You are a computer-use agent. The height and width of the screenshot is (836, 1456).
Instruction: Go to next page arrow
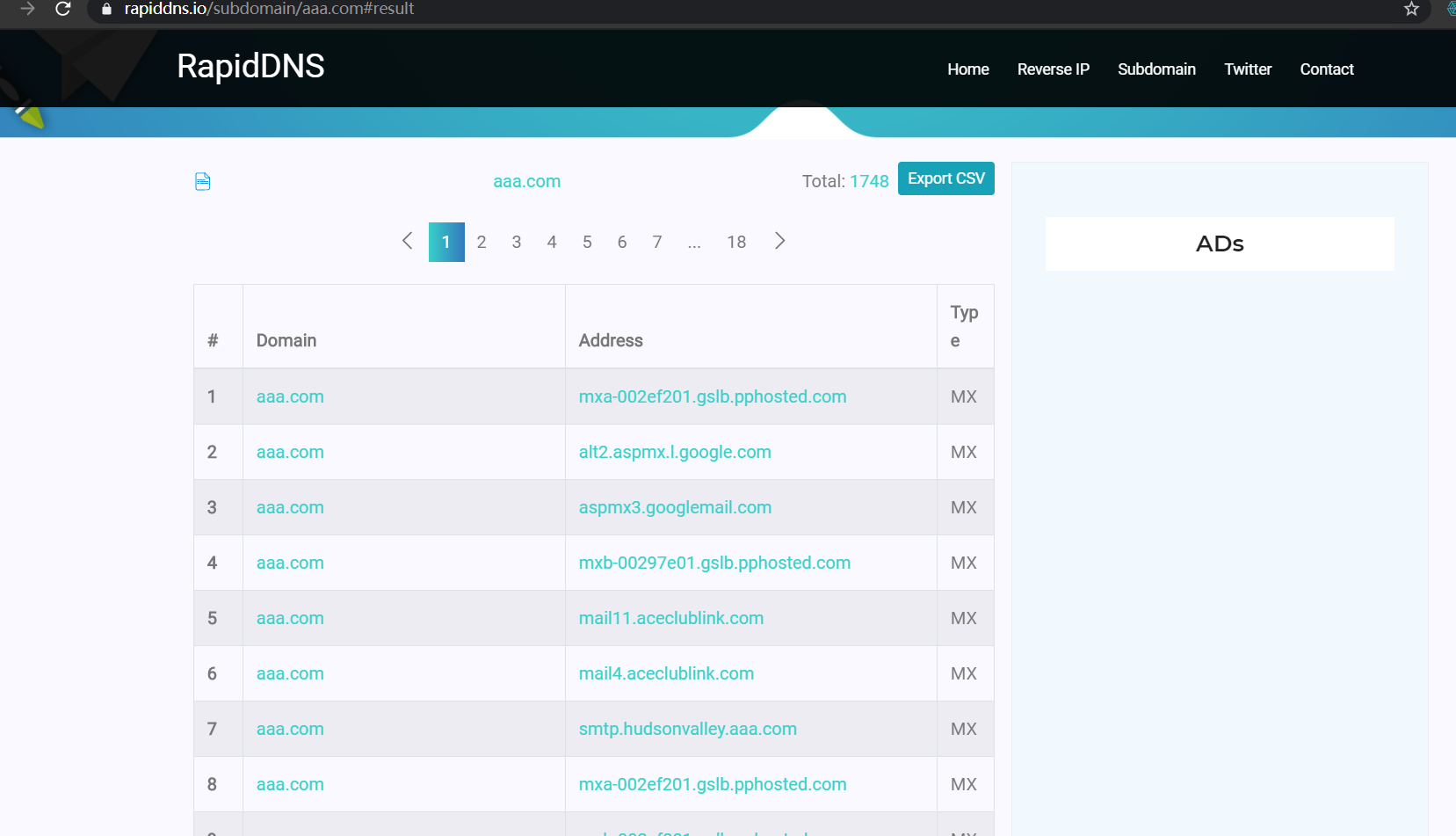(x=779, y=241)
